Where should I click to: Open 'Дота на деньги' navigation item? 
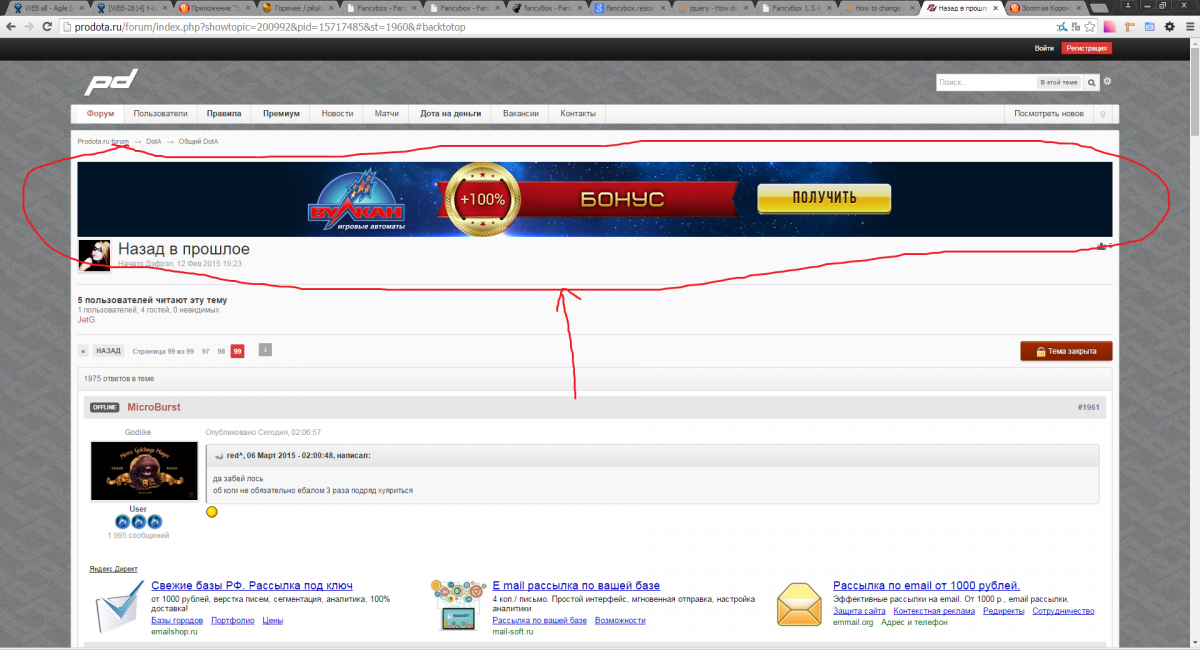pos(451,114)
